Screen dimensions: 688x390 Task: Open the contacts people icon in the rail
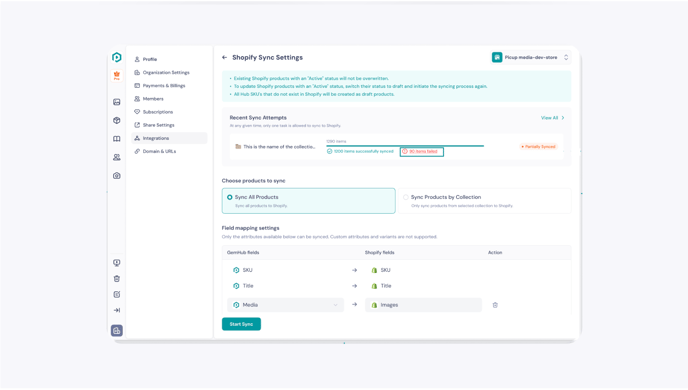[x=117, y=157]
